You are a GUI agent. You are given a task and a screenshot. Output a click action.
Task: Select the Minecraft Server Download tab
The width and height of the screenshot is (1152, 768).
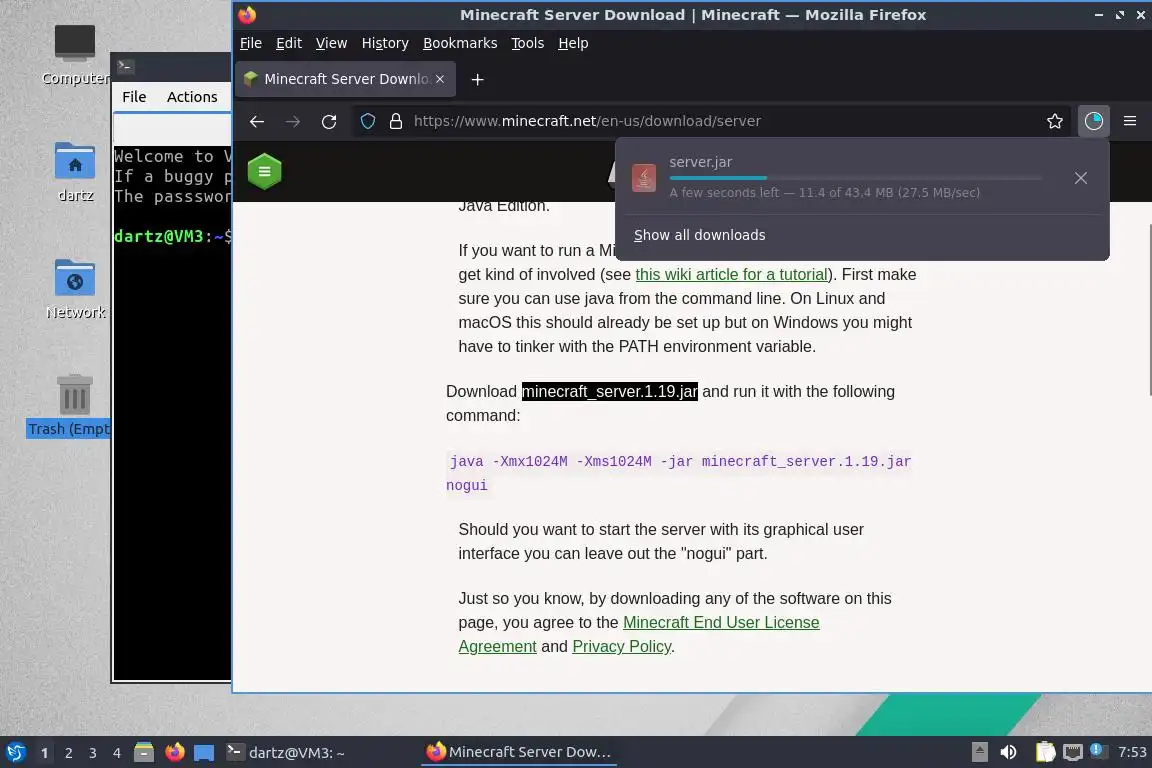pos(345,79)
